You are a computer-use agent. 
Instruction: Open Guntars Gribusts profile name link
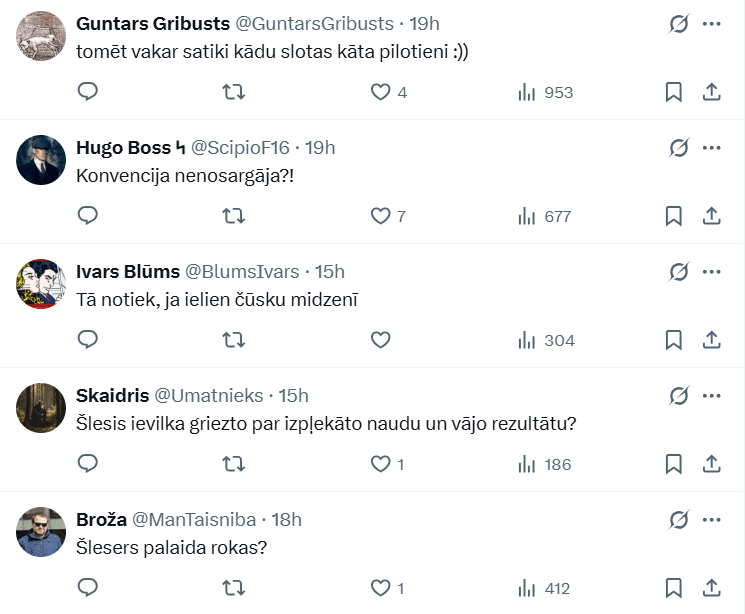(x=152, y=24)
